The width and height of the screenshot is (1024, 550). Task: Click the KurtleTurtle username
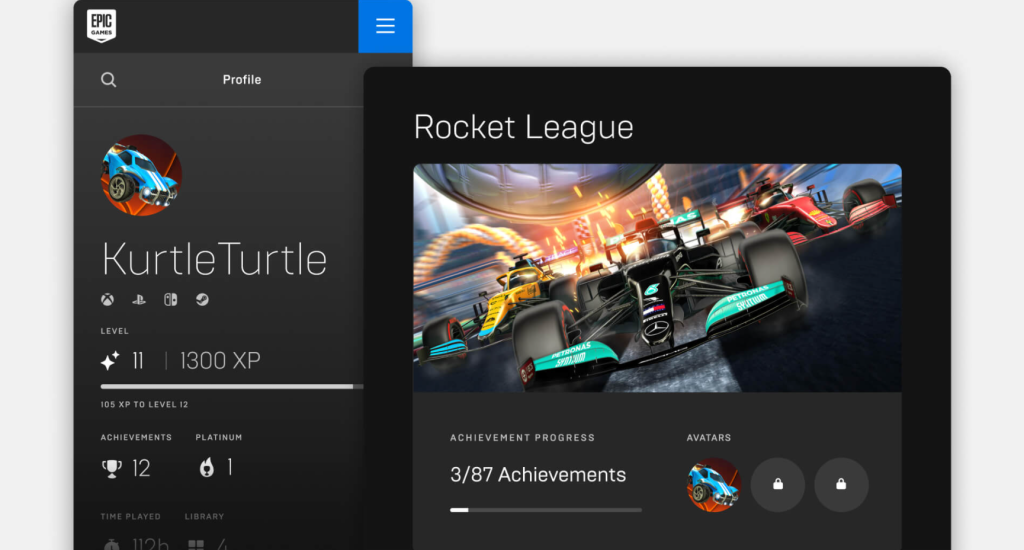point(214,259)
